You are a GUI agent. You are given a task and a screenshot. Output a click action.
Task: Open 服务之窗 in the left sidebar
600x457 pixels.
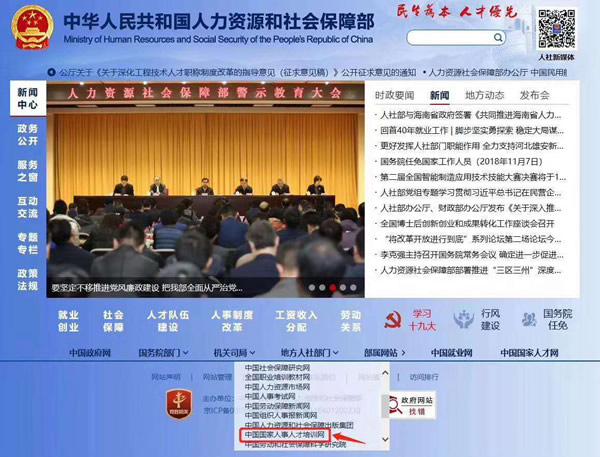point(28,171)
